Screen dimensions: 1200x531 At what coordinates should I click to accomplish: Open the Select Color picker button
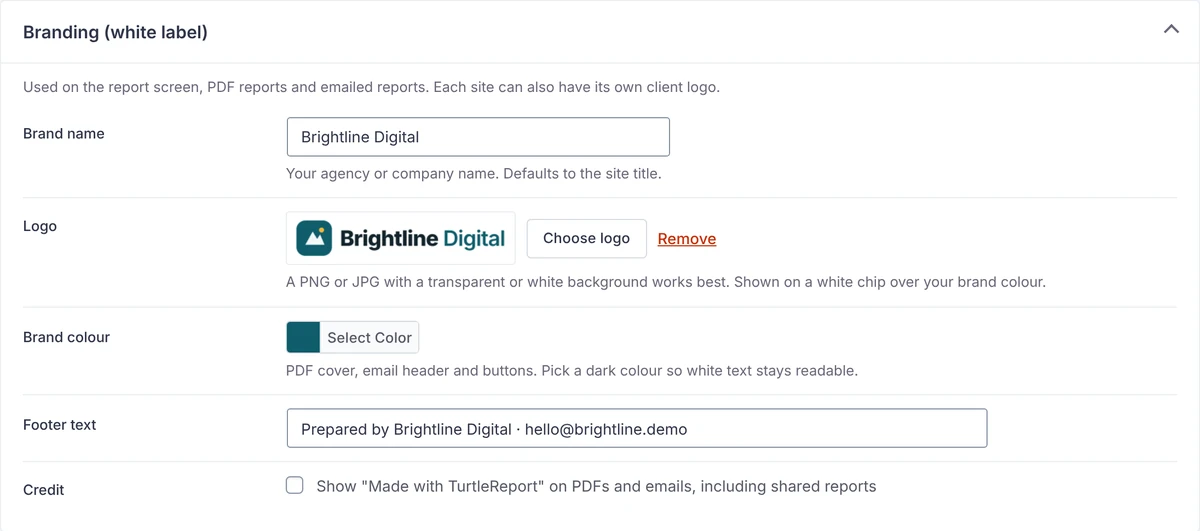369,337
